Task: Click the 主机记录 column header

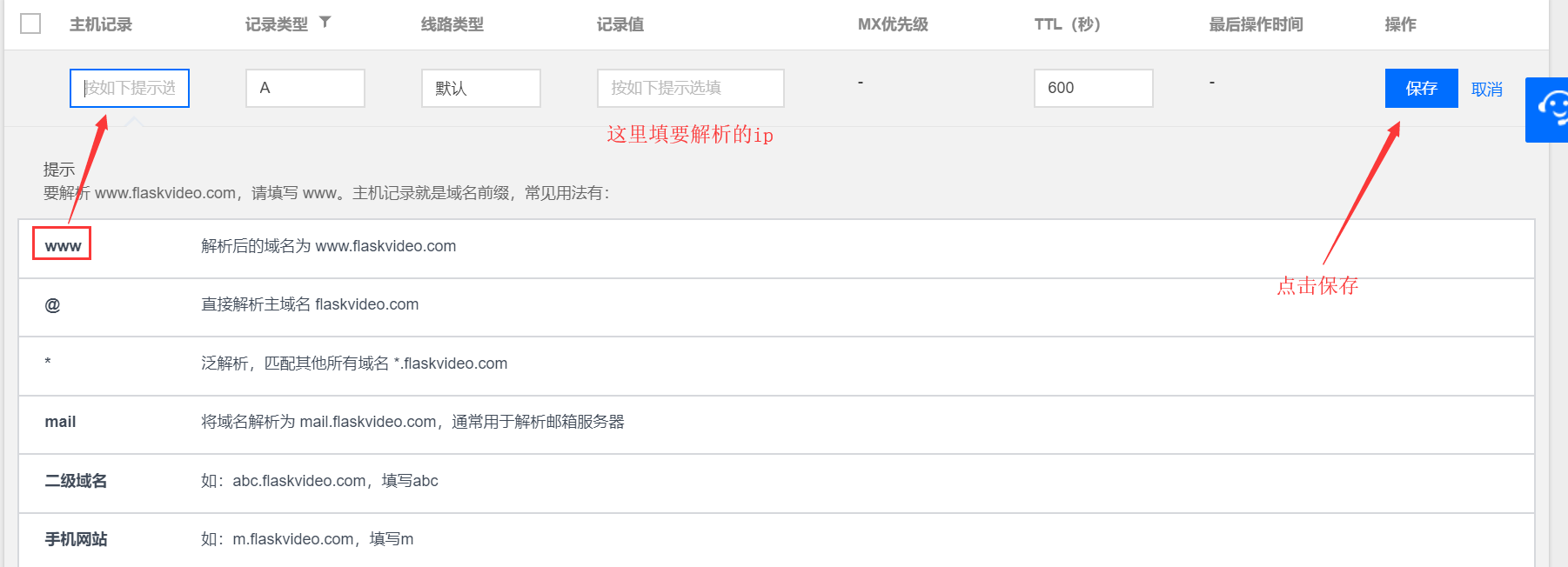Action: click(101, 24)
